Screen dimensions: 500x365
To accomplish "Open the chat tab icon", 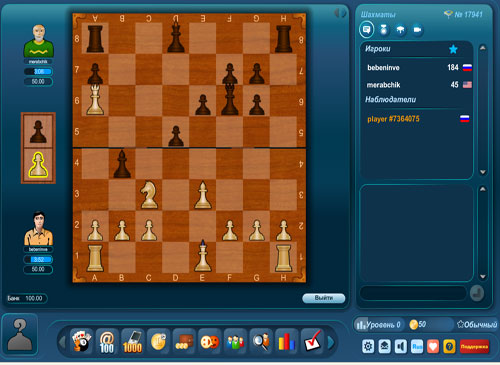I will (x=366, y=30).
